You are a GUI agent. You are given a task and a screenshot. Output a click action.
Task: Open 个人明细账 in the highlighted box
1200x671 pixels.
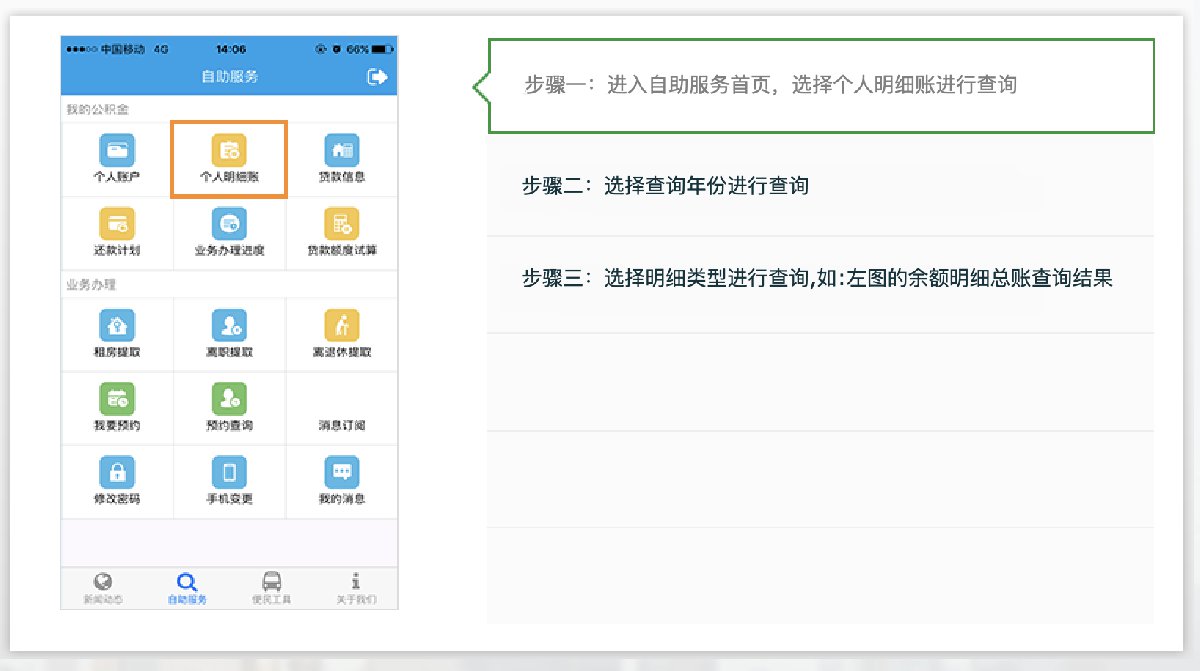229,151
